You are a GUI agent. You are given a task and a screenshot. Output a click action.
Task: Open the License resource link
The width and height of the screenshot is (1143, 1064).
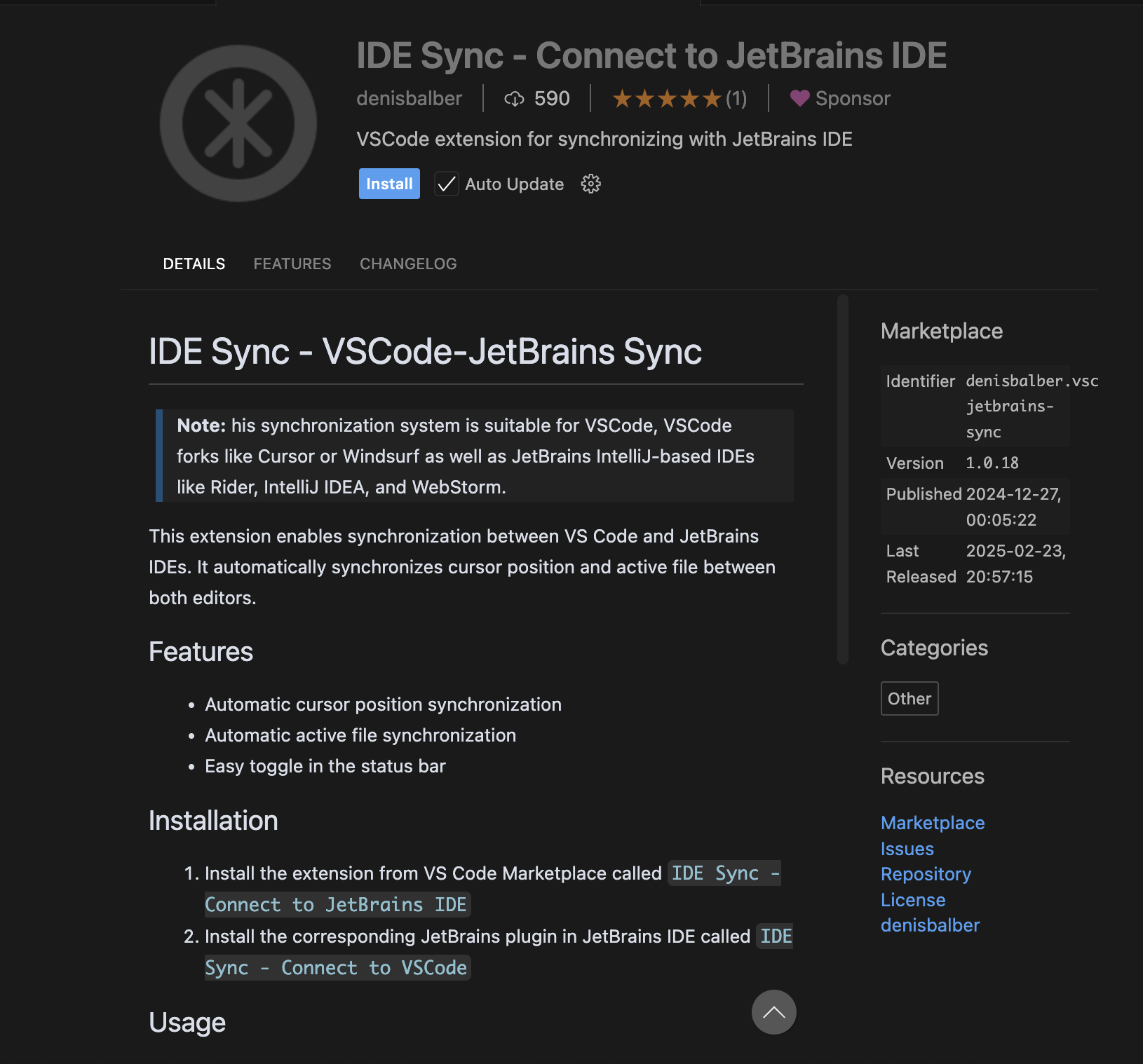pyautogui.click(x=913, y=900)
